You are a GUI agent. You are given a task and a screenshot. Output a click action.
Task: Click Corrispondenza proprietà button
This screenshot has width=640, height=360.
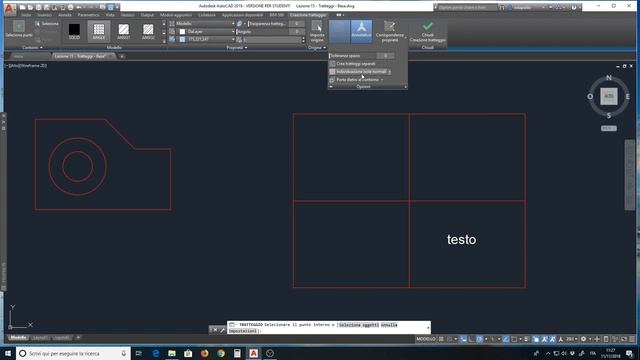coord(389,31)
